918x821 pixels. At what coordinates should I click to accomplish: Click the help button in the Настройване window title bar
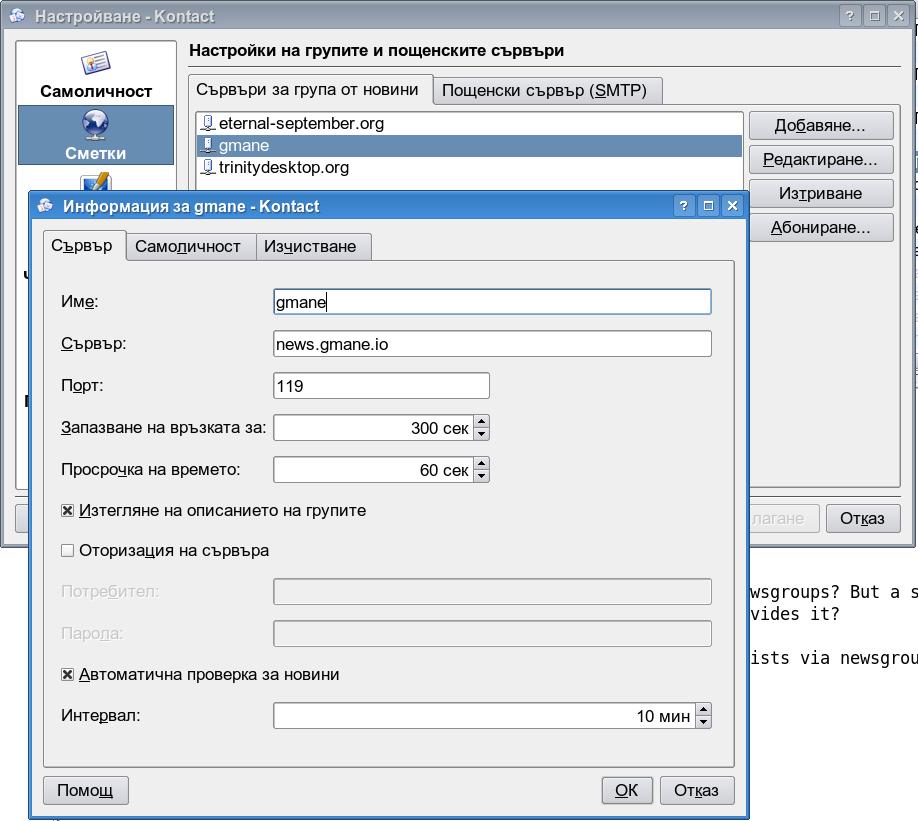tap(850, 16)
